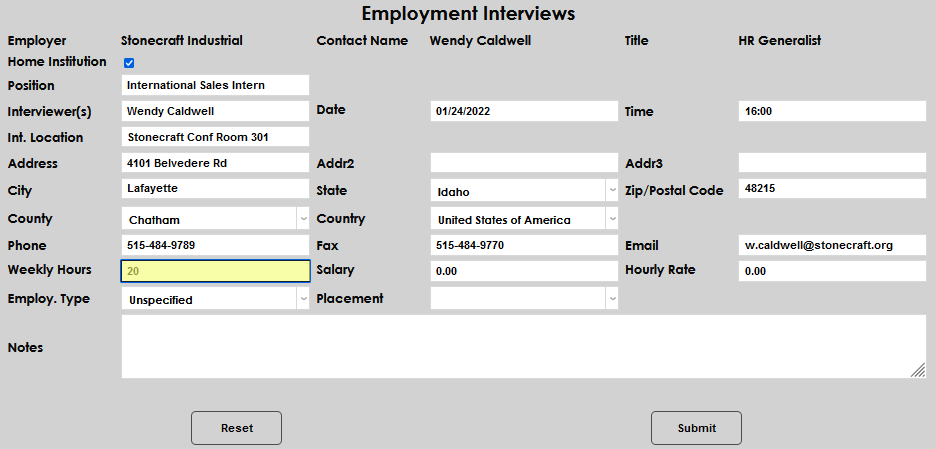Expand the empty Placement dropdown
This screenshot has width=936, height=449.
(524, 299)
